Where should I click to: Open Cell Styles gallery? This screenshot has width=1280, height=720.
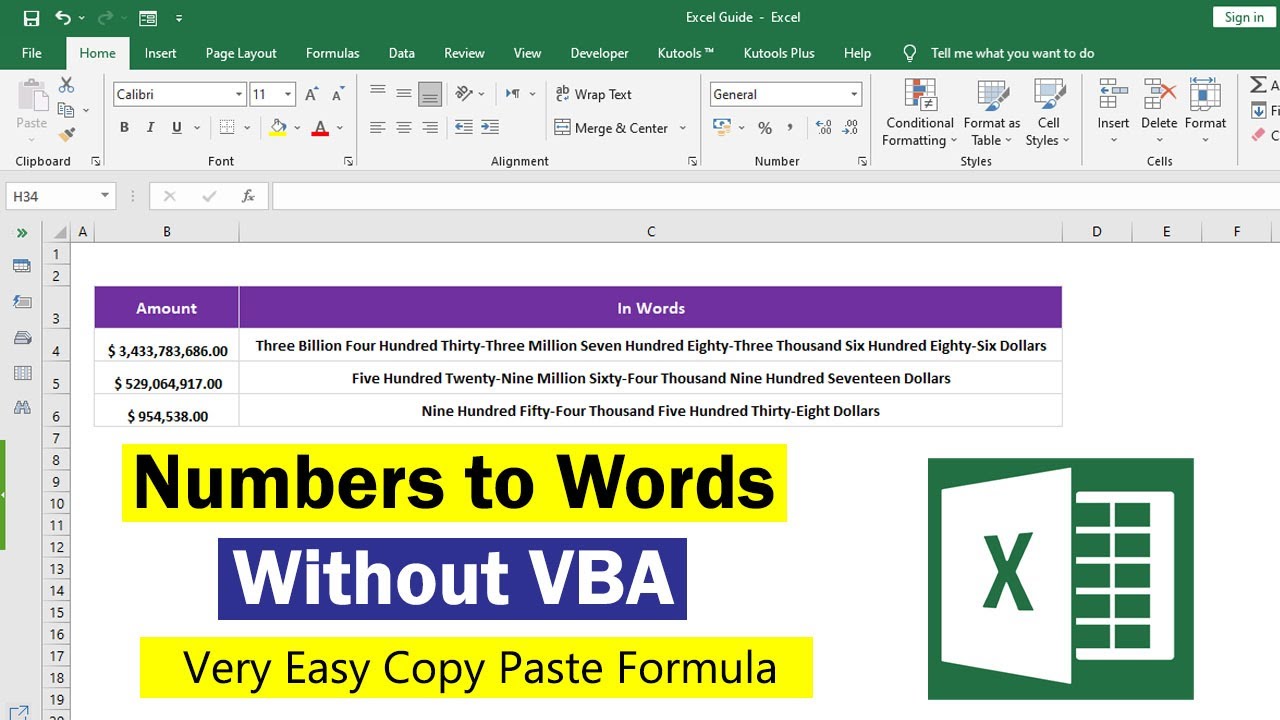pyautogui.click(x=1048, y=112)
